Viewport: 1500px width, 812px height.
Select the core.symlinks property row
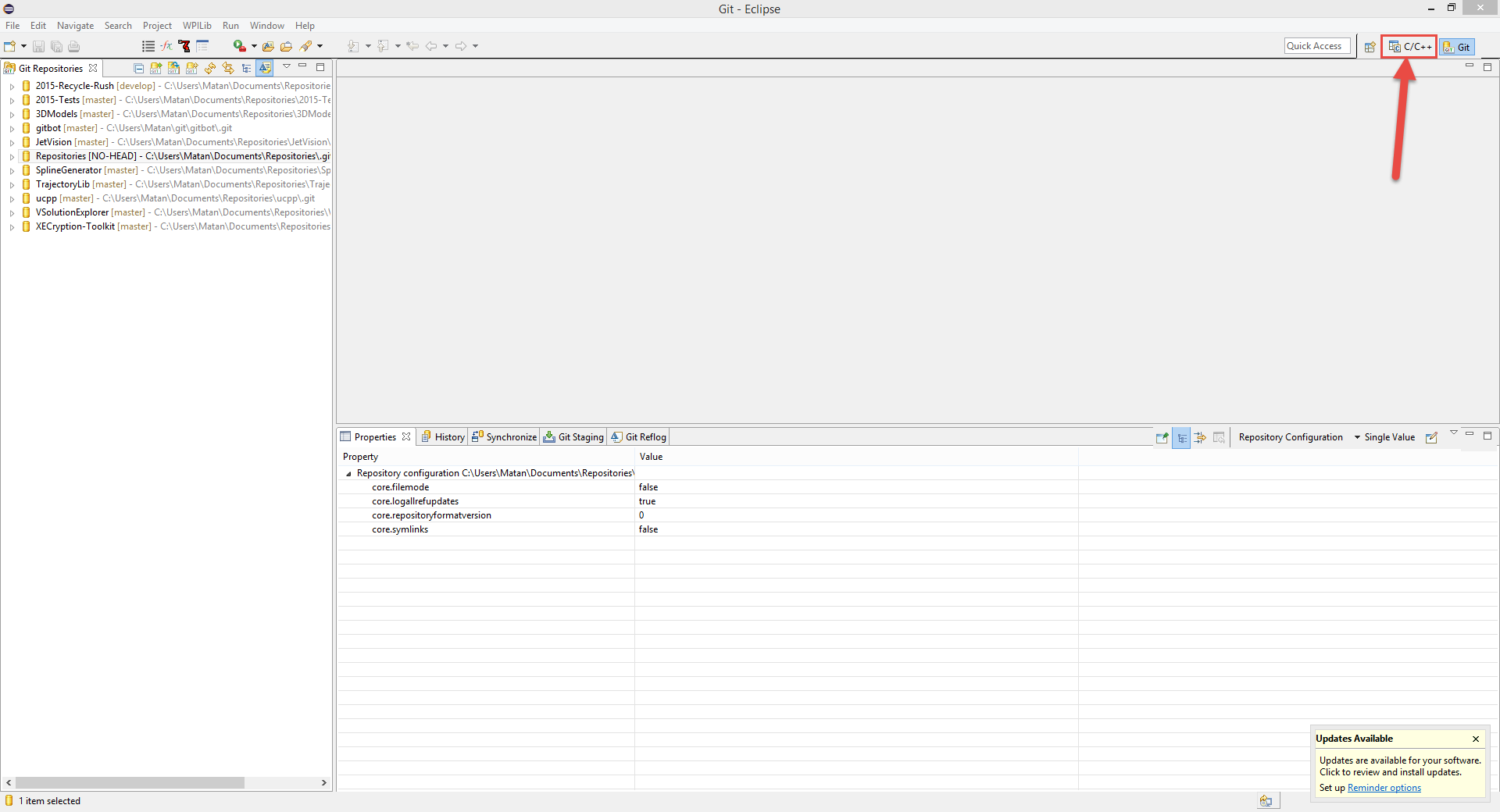click(918, 529)
